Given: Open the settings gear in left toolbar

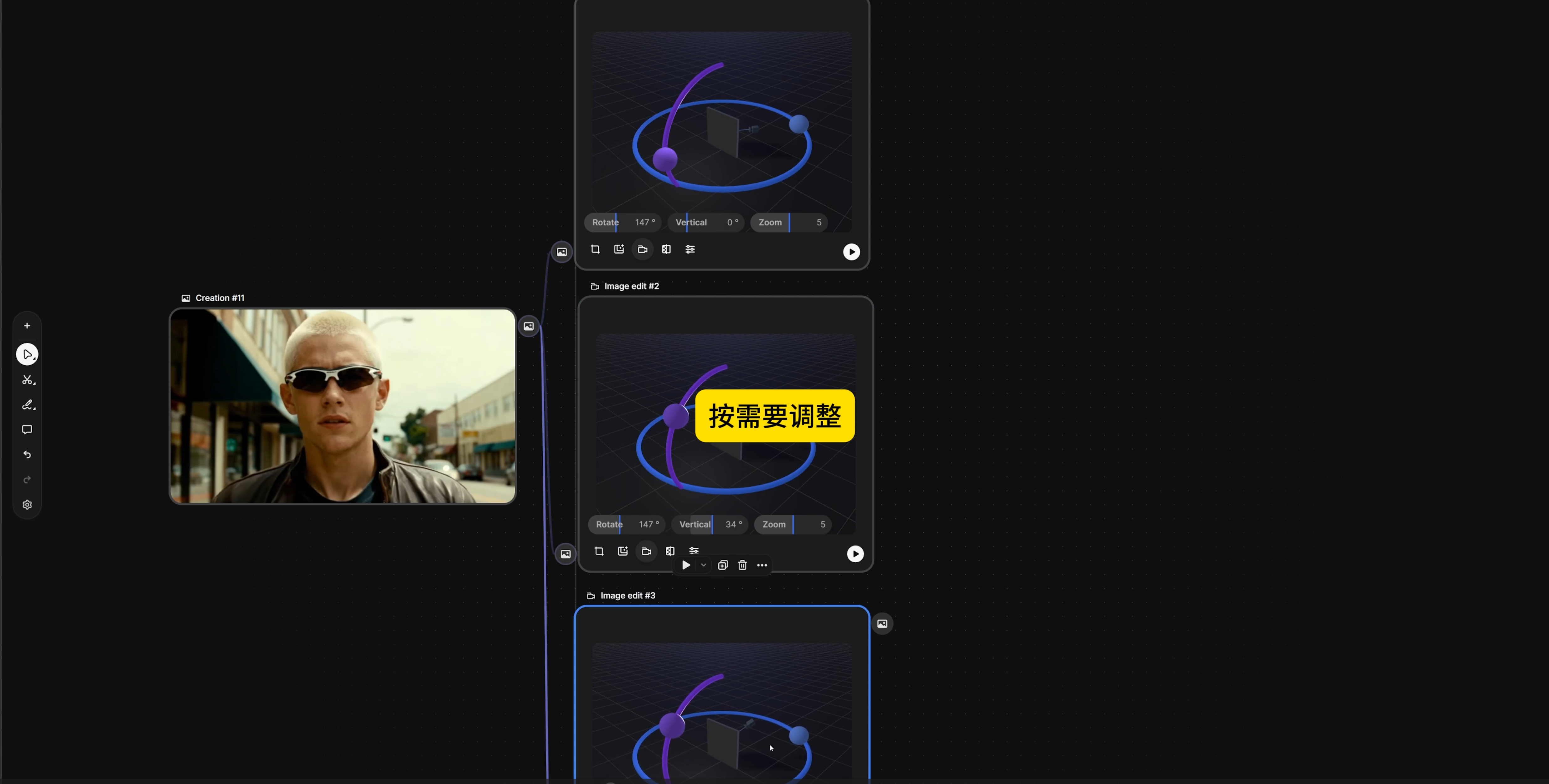Looking at the screenshot, I should [x=27, y=505].
